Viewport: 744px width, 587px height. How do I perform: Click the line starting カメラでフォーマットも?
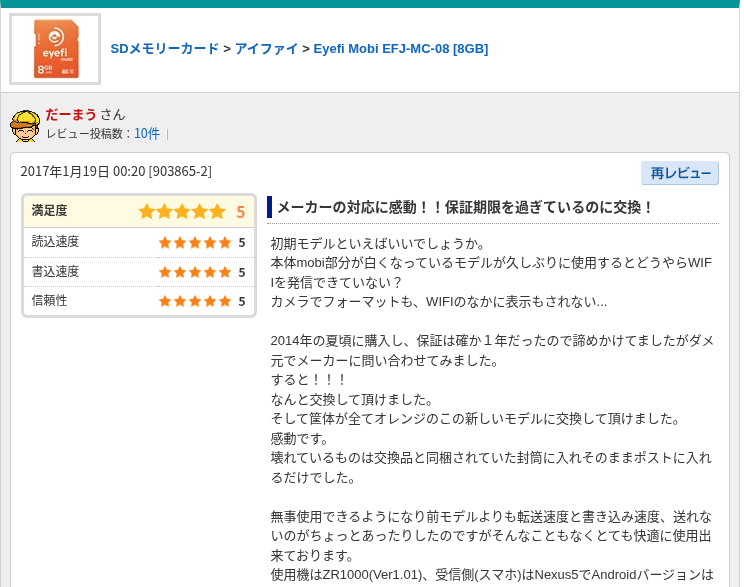439,302
